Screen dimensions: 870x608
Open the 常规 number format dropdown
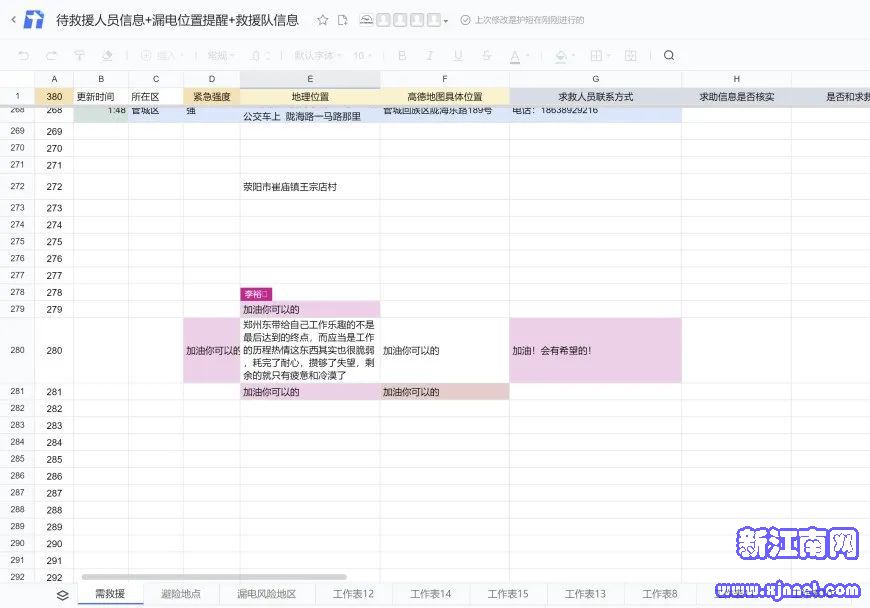(221, 55)
